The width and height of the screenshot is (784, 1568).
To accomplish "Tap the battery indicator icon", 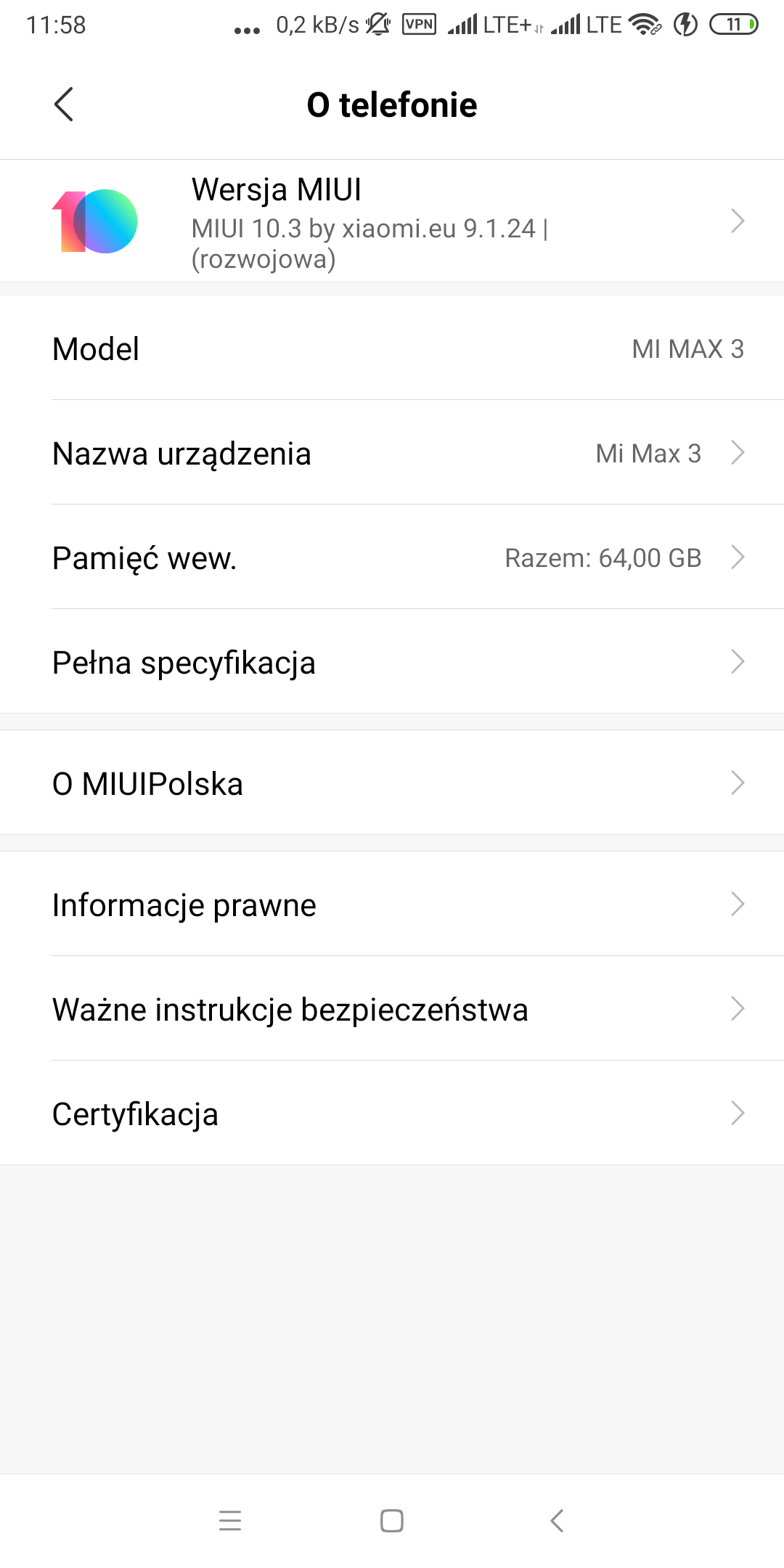I will [734, 25].
